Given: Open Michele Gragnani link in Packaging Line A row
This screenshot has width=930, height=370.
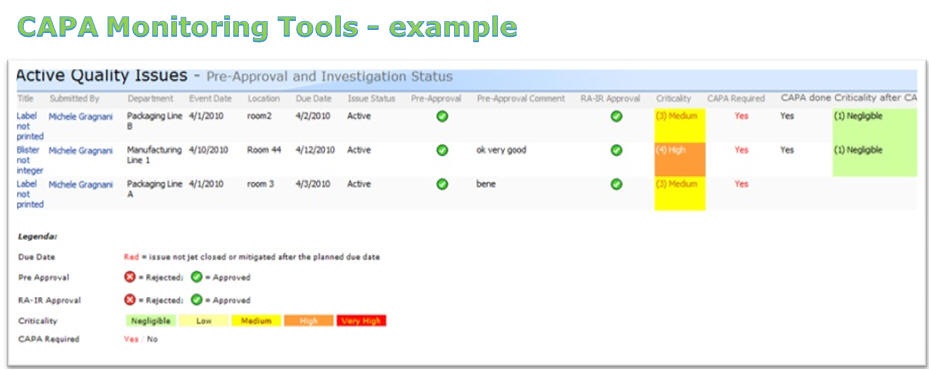Looking at the screenshot, I should [80, 184].
